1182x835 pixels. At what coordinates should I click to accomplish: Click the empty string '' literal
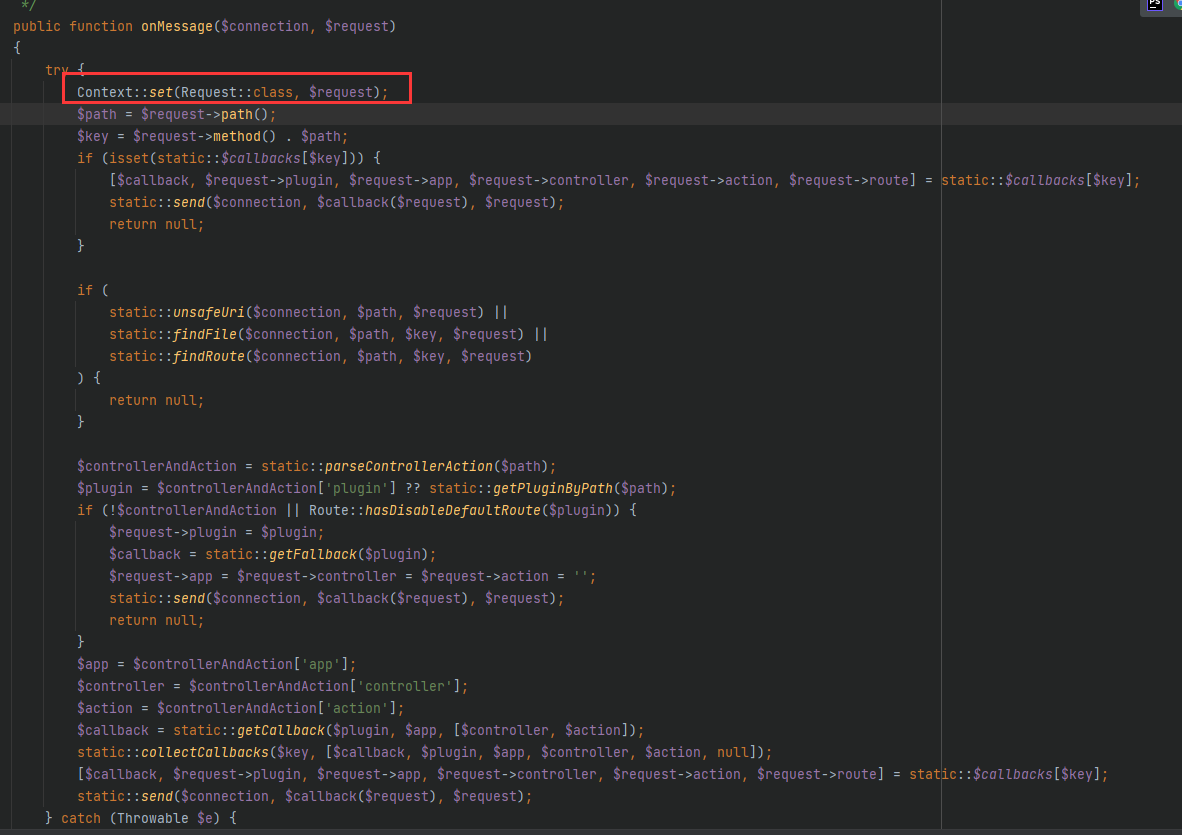point(581,577)
